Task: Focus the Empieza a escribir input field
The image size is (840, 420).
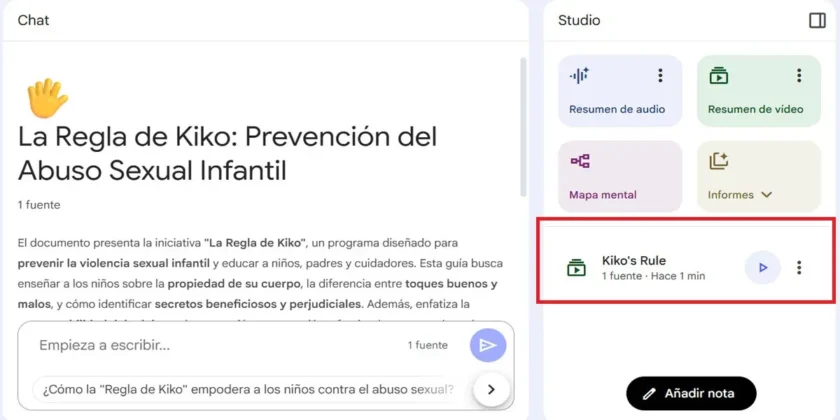Action: 217,346
